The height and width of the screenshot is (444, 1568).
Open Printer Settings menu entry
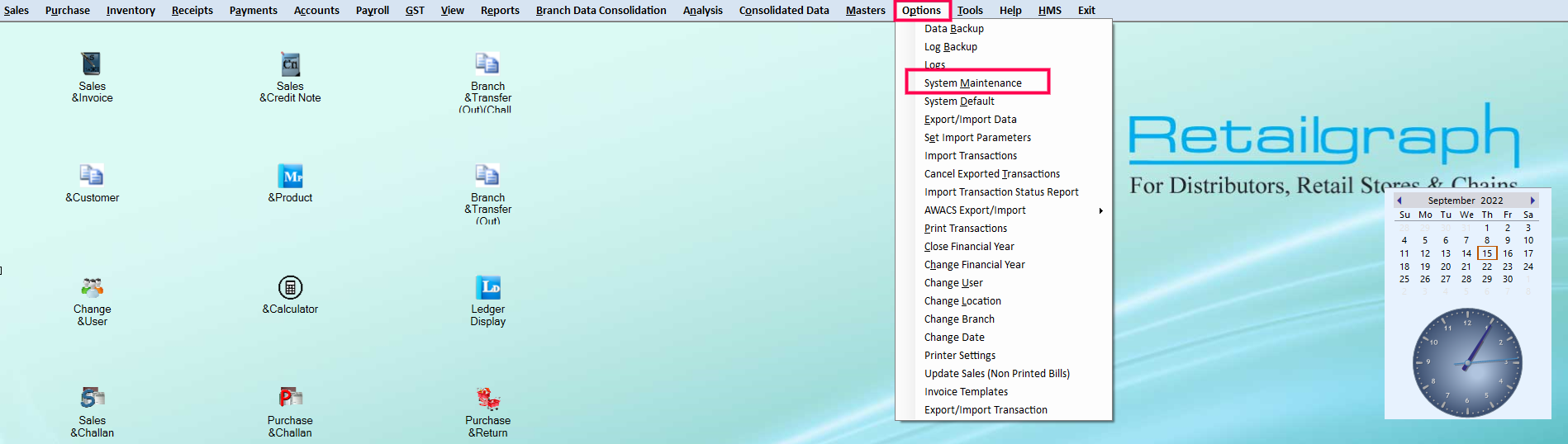1004,356
